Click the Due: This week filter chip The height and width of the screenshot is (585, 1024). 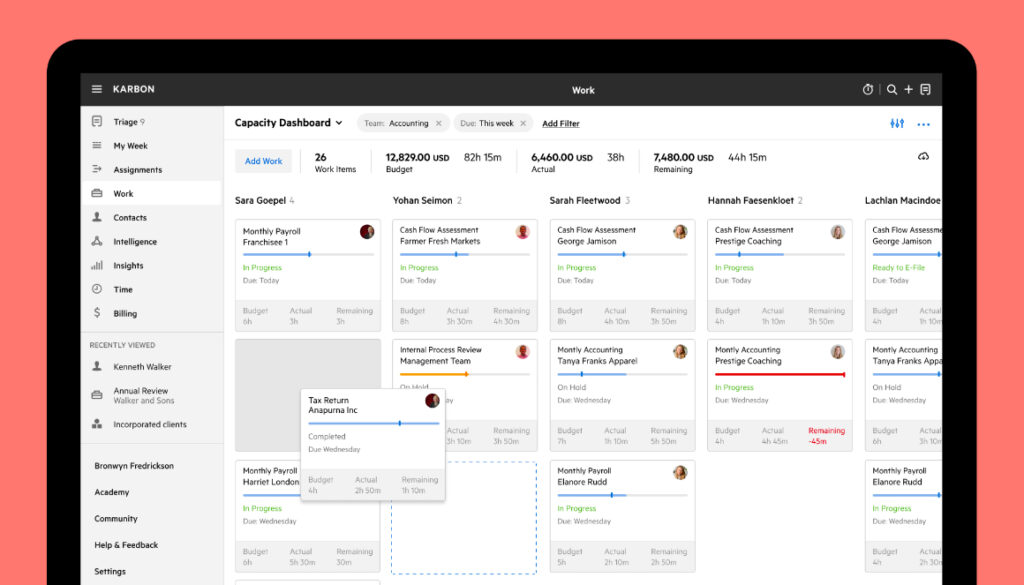tap(493, 123)
